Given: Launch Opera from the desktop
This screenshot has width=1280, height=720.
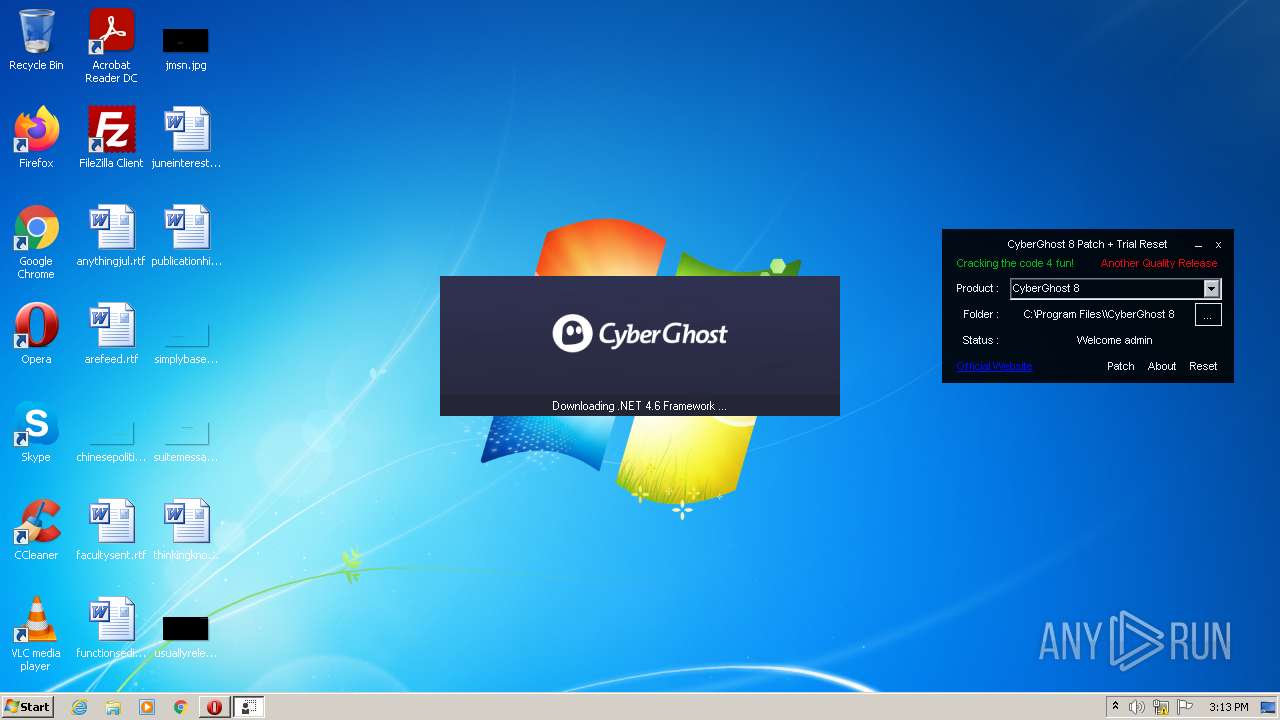Looking at the screenshot, I should click(36, 333).
